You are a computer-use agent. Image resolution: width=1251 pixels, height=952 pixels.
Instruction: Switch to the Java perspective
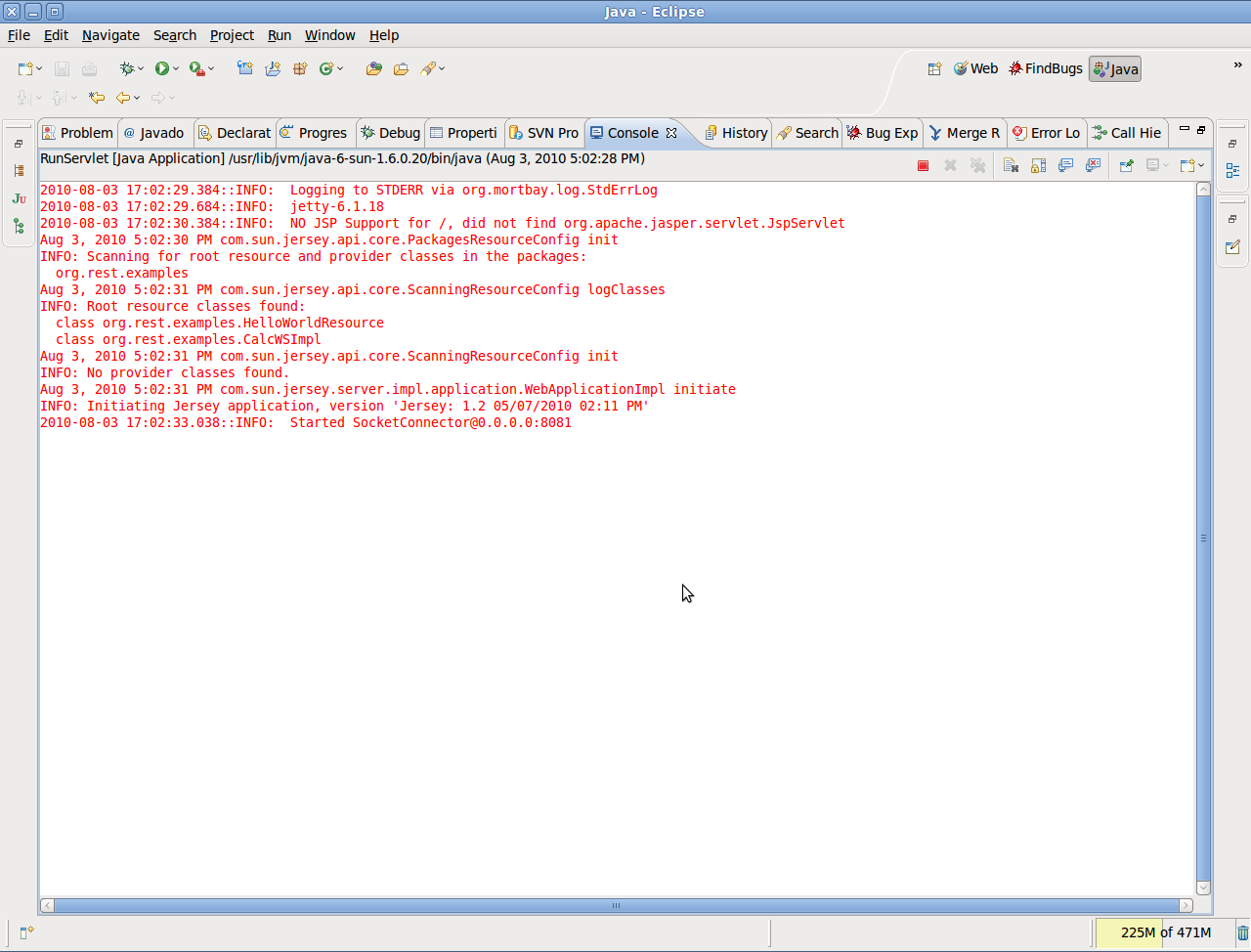click(x=1115, y=69)
